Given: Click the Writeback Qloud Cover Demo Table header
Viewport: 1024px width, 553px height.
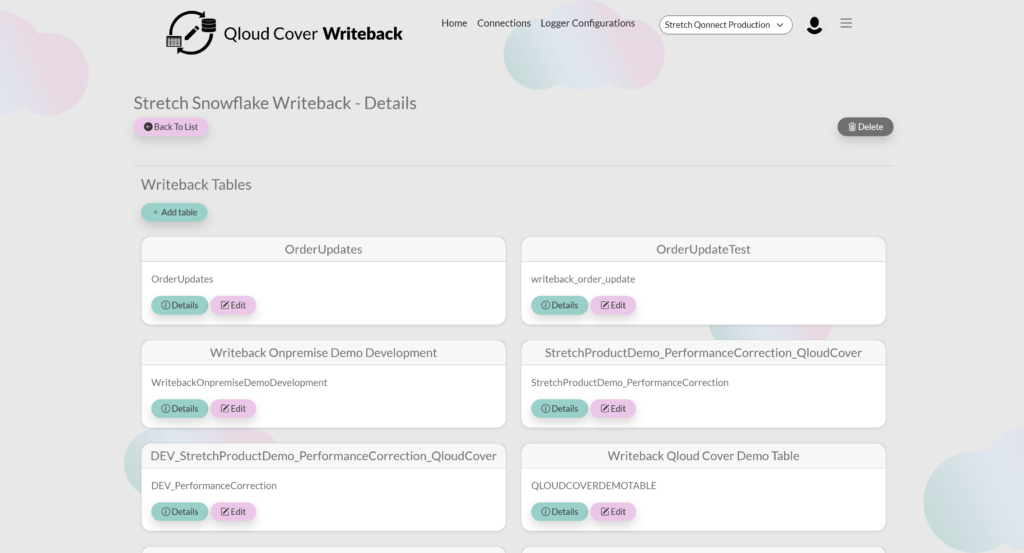Looking at the screenshot, I should click(x=703, y=456).
